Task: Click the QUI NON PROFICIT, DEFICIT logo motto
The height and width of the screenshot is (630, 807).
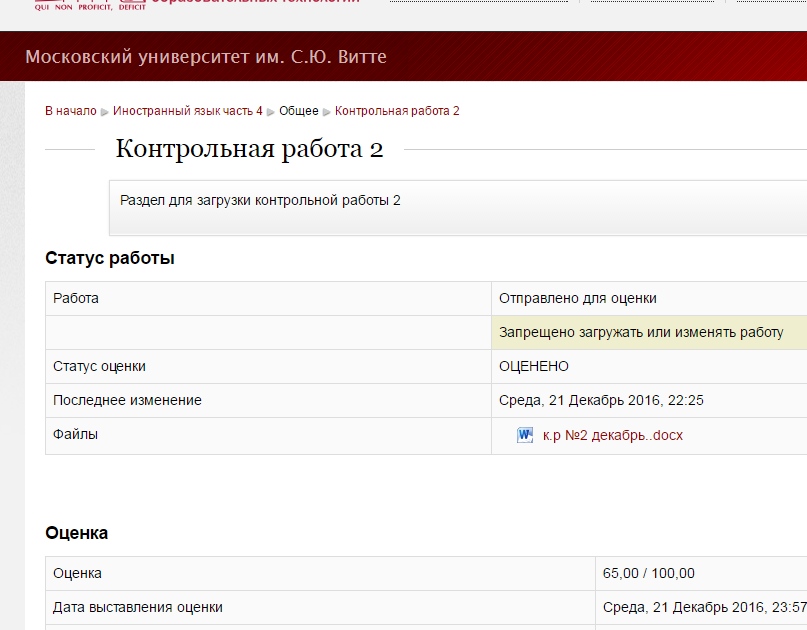Action: pos(84,5)
